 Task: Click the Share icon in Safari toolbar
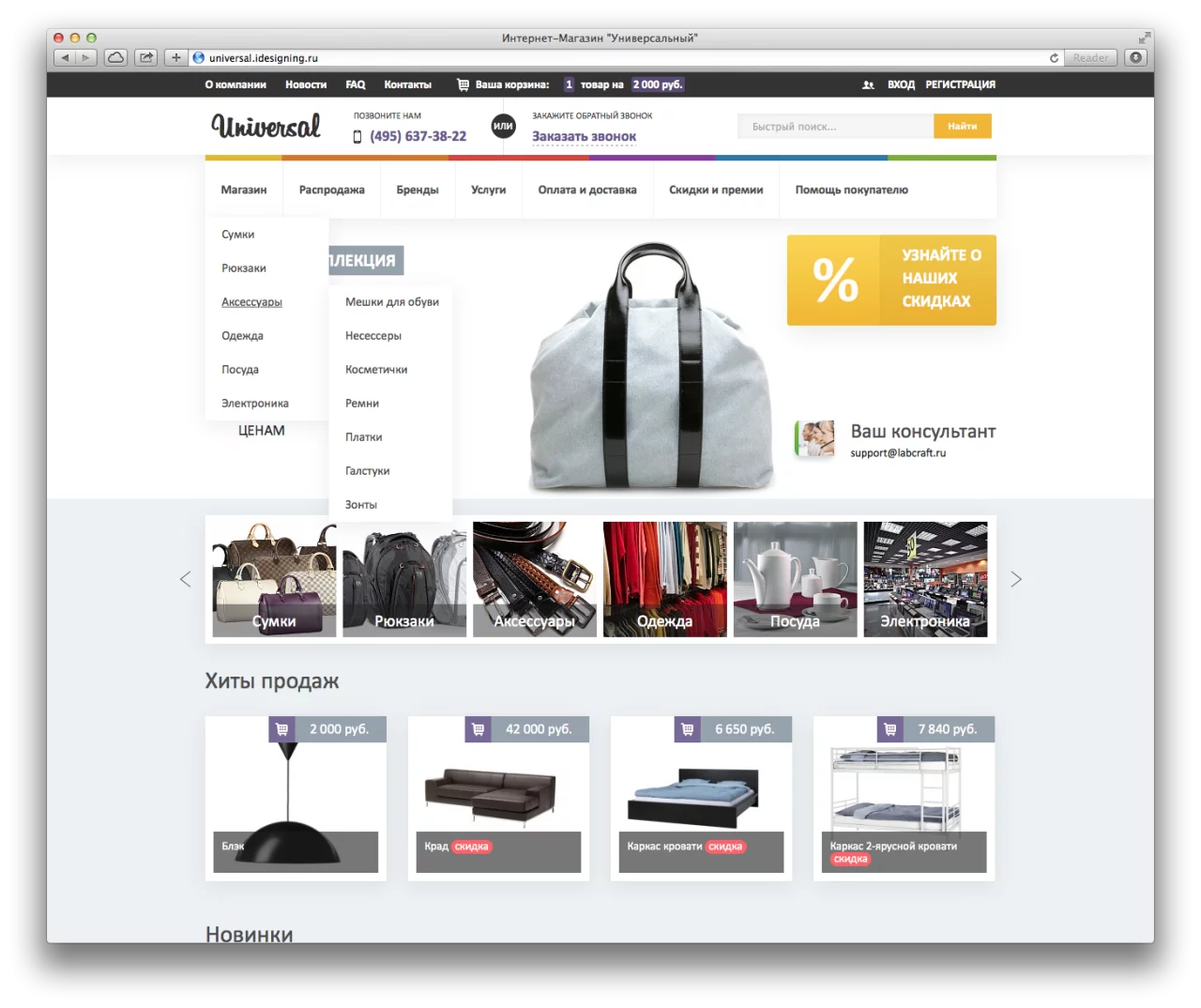(x=146, y=58)
